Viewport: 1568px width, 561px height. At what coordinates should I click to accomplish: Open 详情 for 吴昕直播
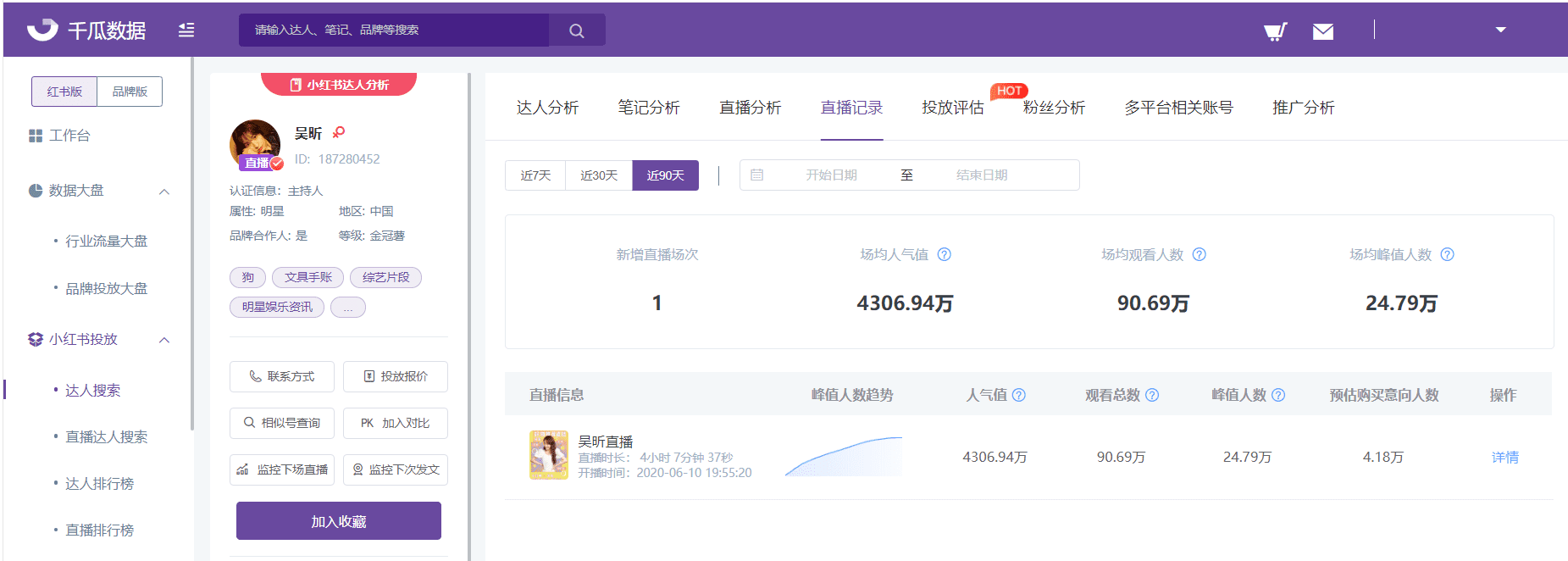(x=1505, y=458)
